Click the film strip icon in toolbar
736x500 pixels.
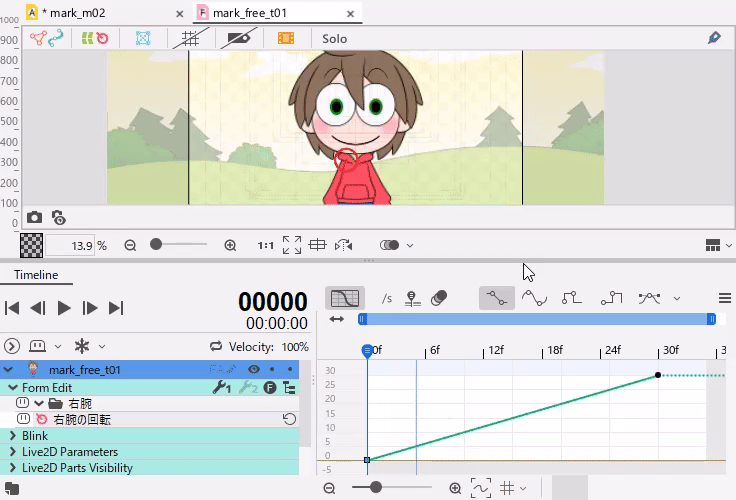(286, 39)
